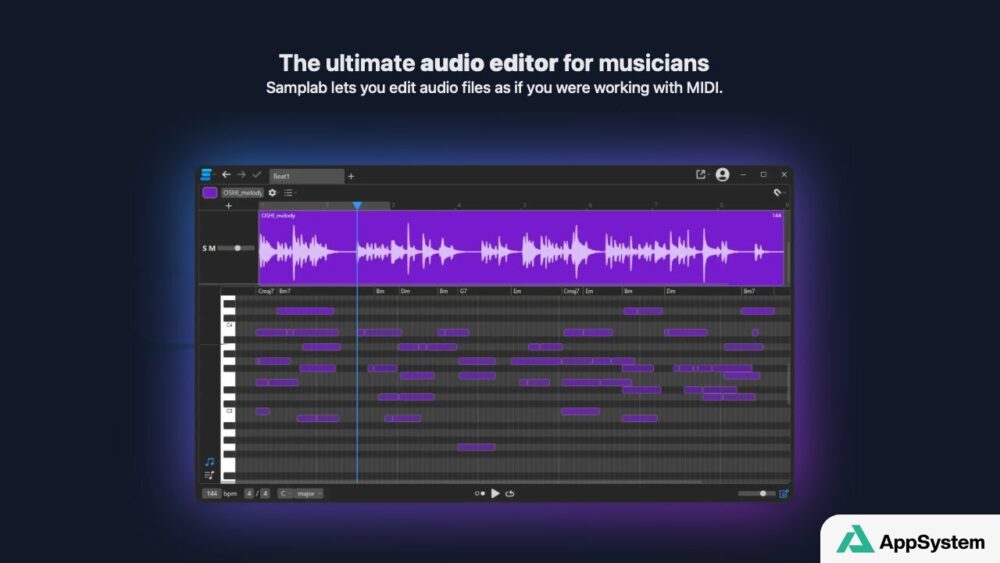The width and height of the screenshot is (1000, 563).
Task: Open the user account profile icon
Action: 722,174
